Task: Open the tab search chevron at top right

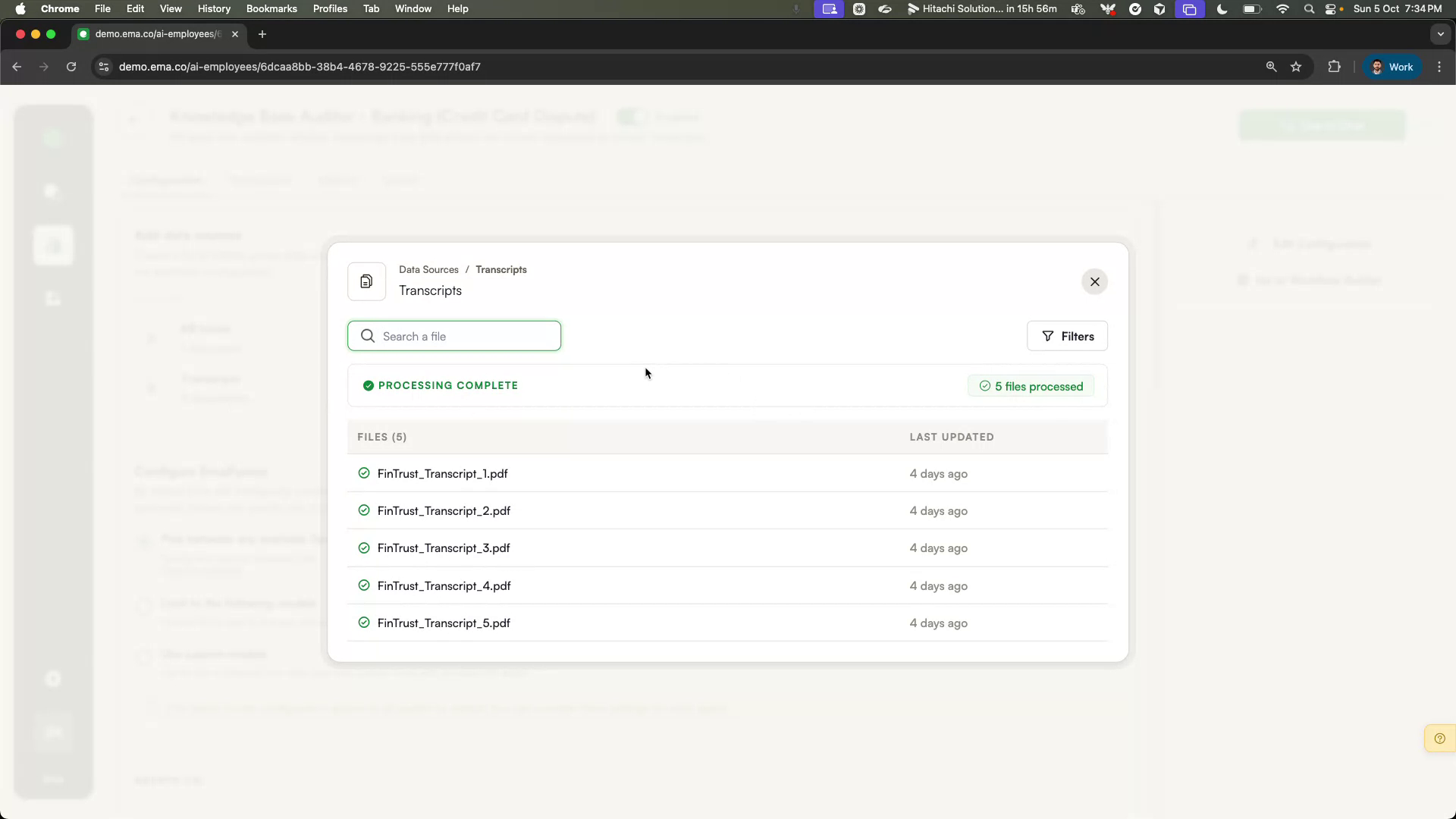Action: [1440, 34]
